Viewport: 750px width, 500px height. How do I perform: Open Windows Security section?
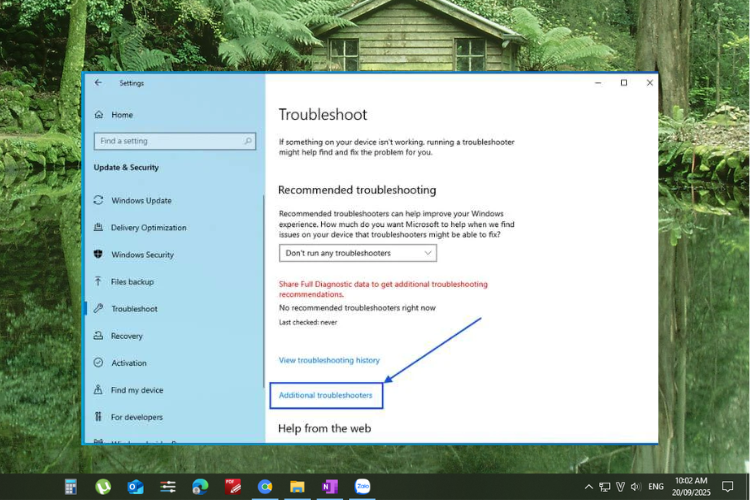[x=142, y=255]
